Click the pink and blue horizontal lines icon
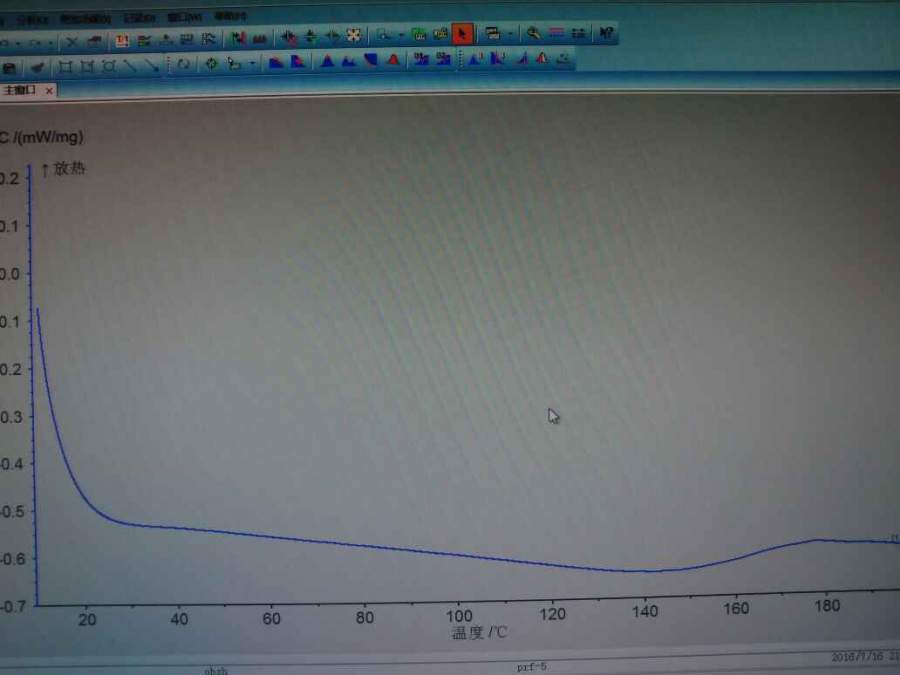900x675 pixels. pyautogui.click(x=556, y=33)
